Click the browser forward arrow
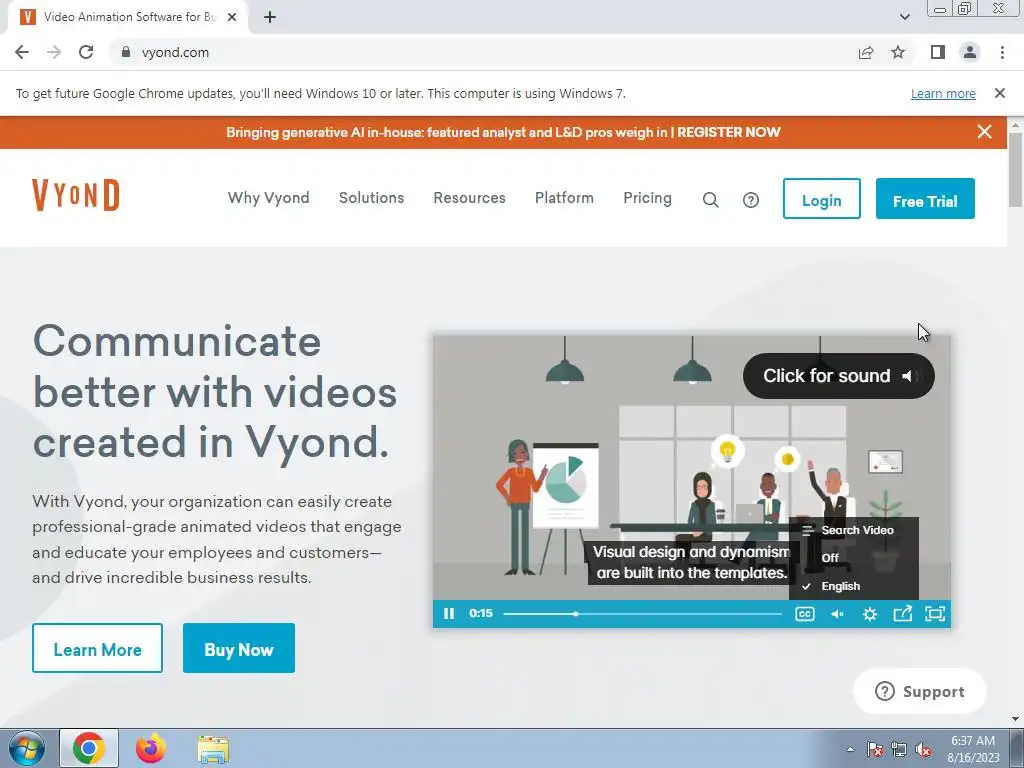1024x768 pixels. click(54, 52)
